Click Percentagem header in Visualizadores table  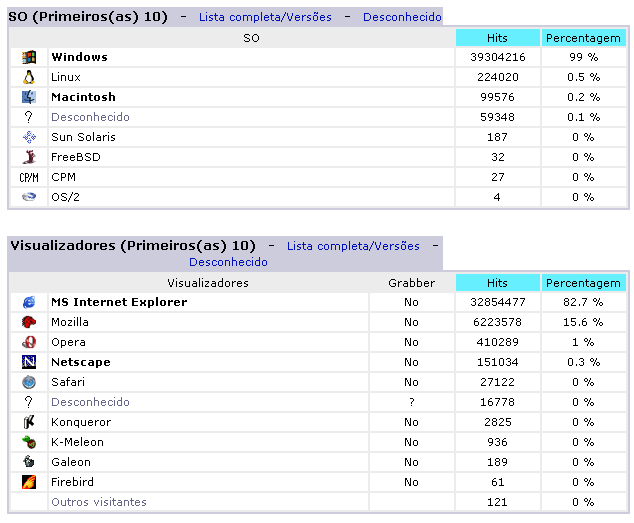pos(583,283)
